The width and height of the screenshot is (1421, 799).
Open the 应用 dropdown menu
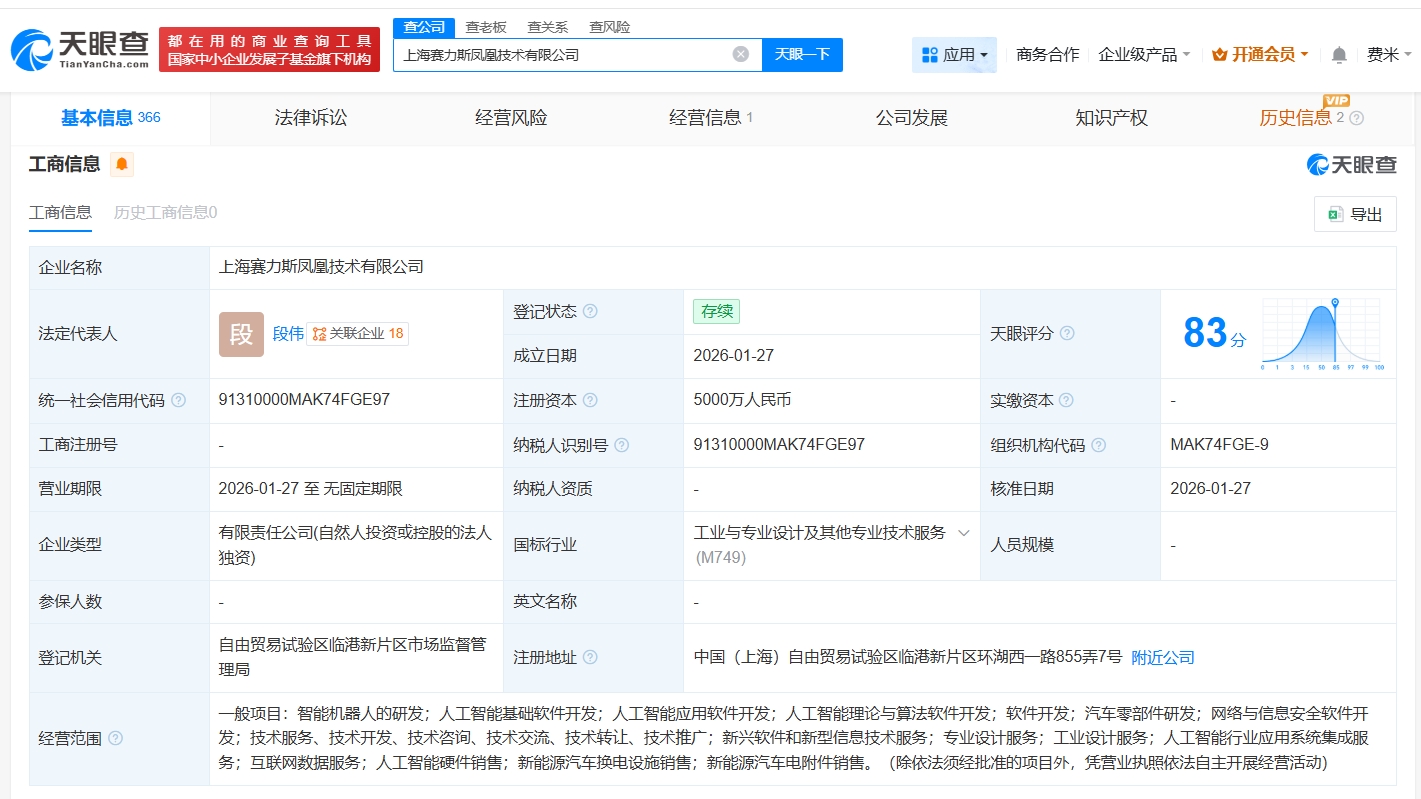[x=953, y=55]
